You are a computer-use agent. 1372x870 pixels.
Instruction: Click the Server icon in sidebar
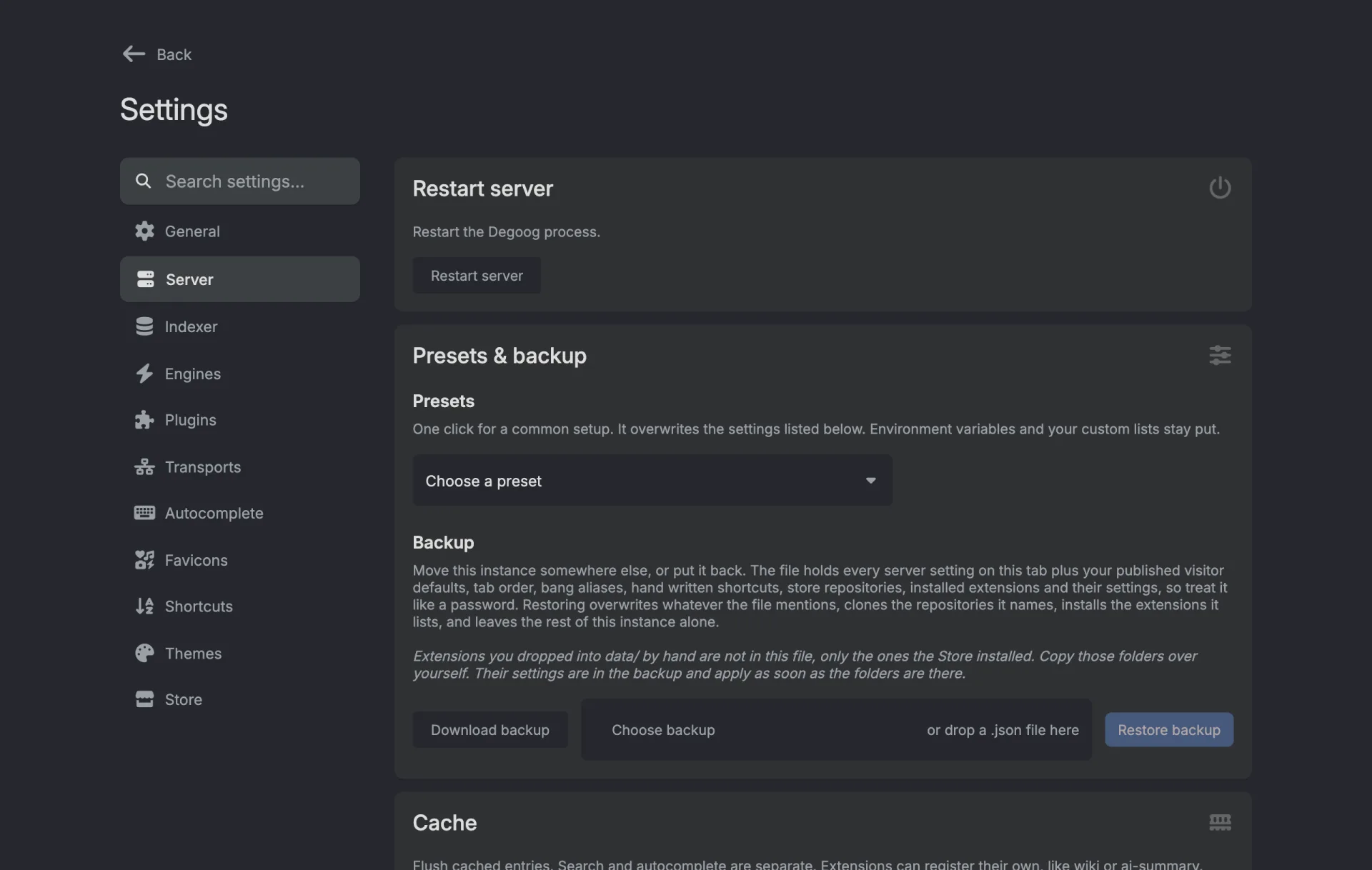145,279
